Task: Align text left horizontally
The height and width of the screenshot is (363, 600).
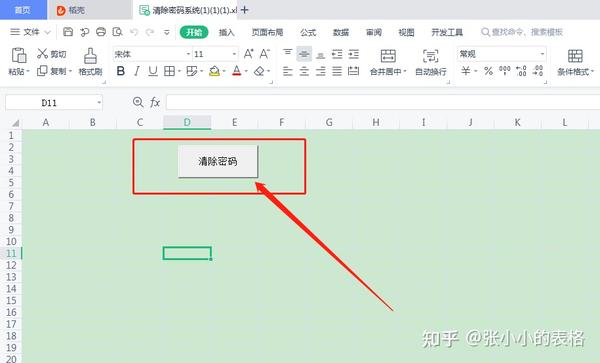Action: click(287, 71)
